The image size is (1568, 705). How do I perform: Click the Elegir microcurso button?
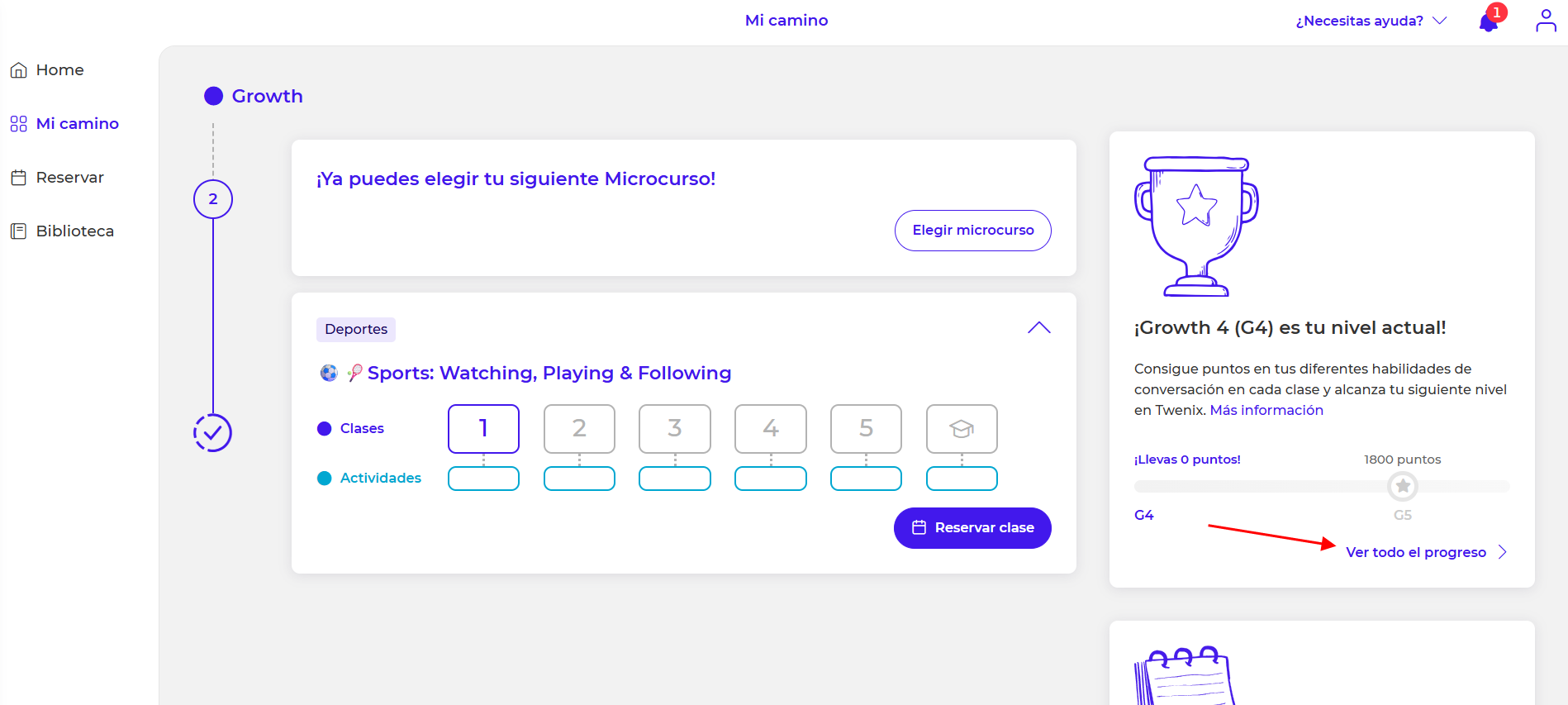(972, 231)
